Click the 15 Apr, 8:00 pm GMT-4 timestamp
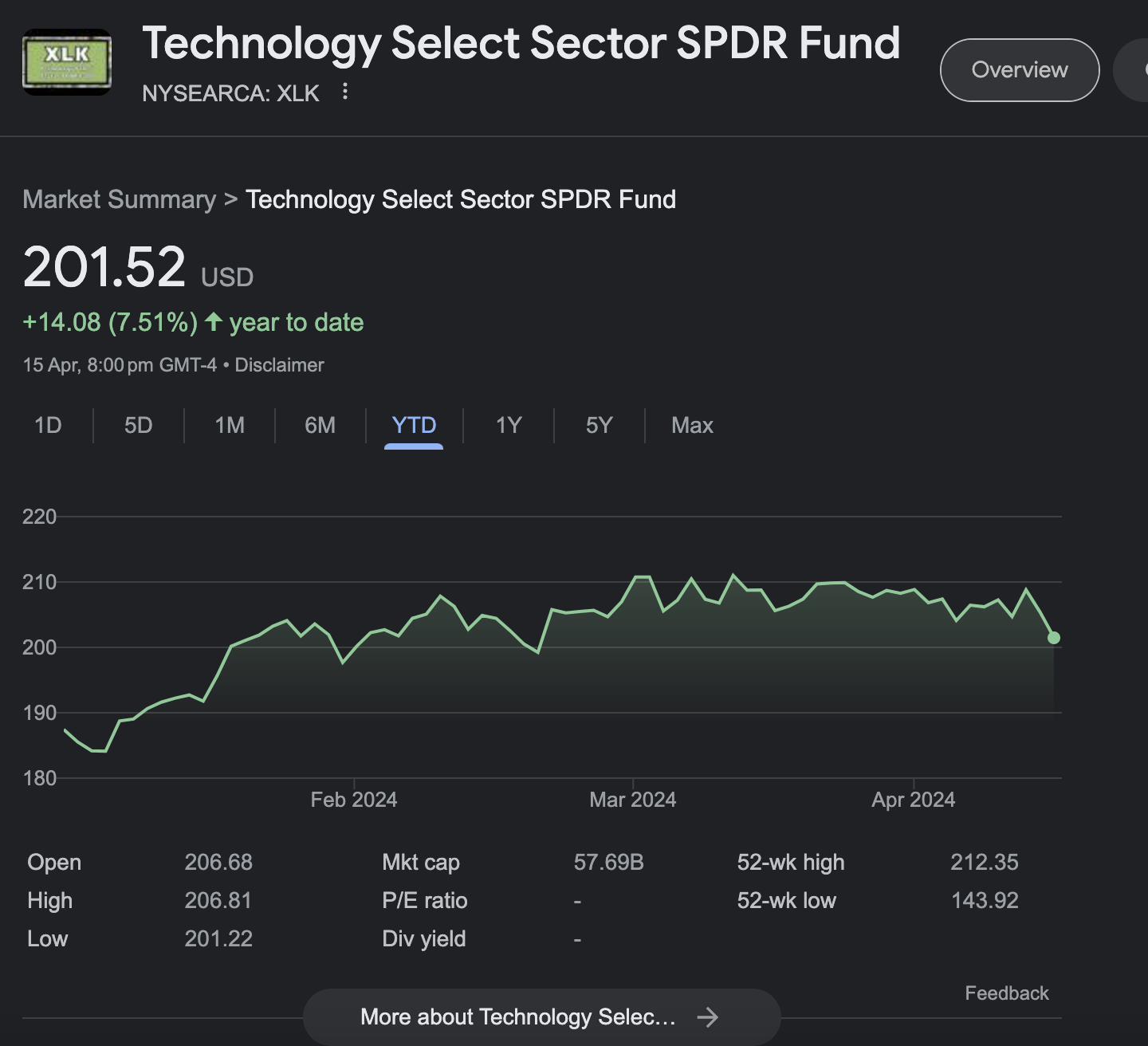 120,365
